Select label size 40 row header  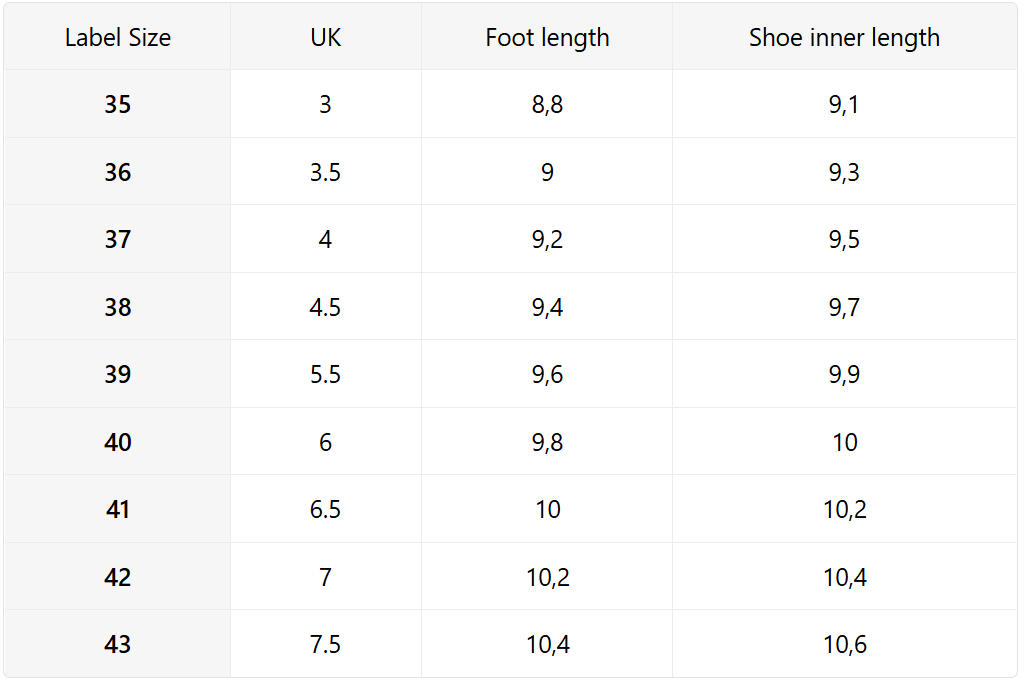[x=118, y=442]
